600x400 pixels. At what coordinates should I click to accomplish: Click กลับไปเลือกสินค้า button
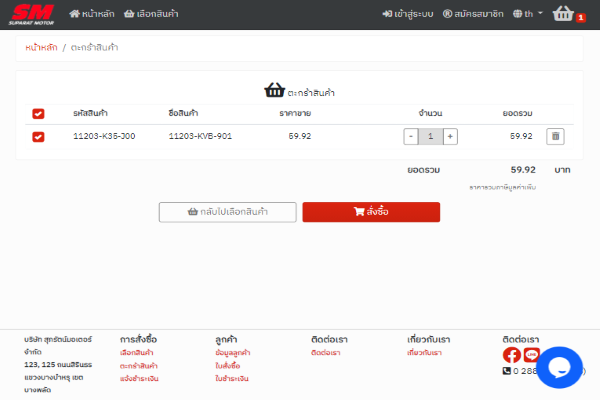pos(228,212)
